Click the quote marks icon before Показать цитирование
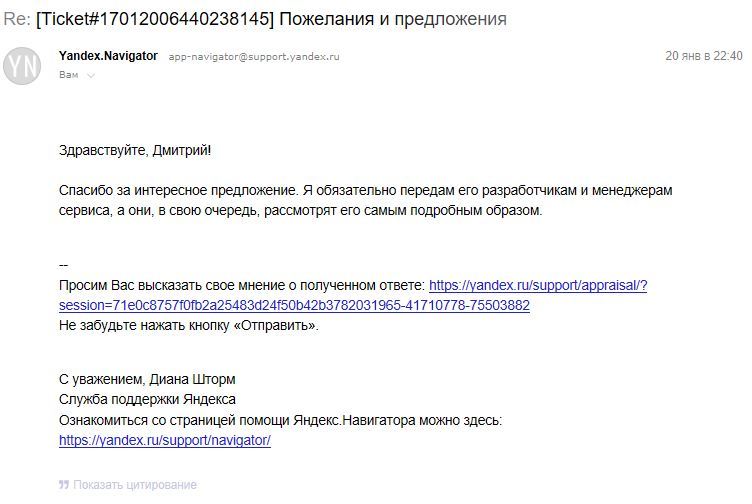The height and width of the screenshot is (504, 752). click(x=64, y=485)
